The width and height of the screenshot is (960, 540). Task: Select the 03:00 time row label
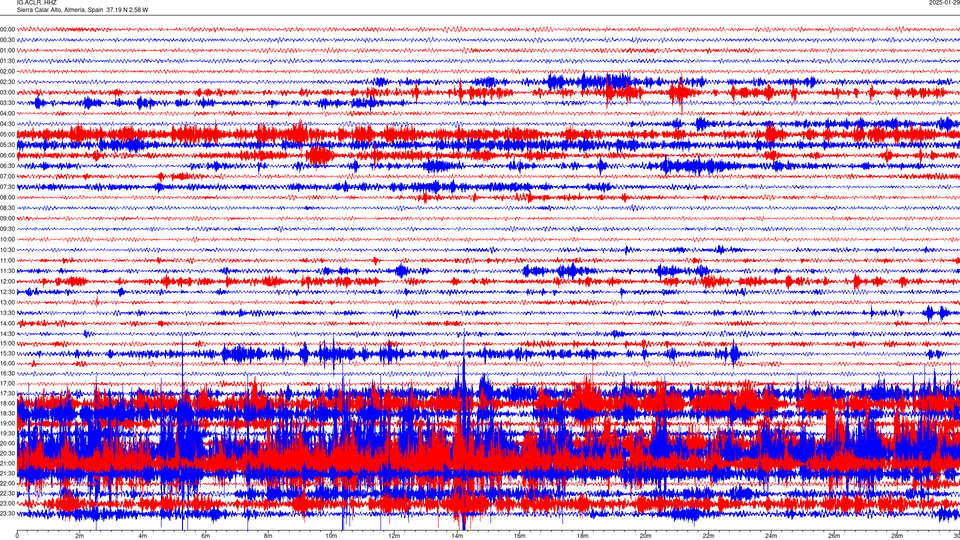point(7,92)
